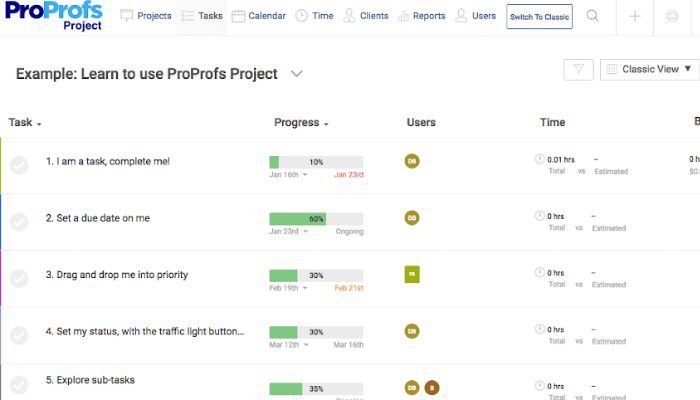The height and width of the screenshot is (400, 700).
Task: Click the orange Feb 21st due date
Action: [349, 288]
